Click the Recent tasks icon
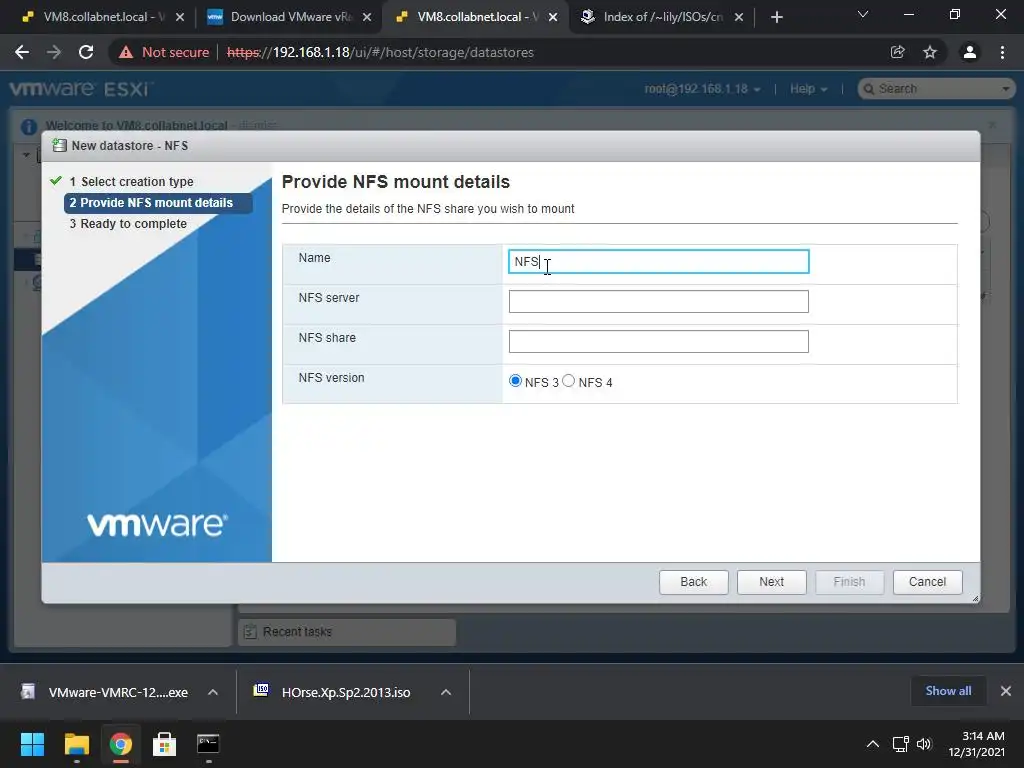1024x768 pixels. coord(250,632)
